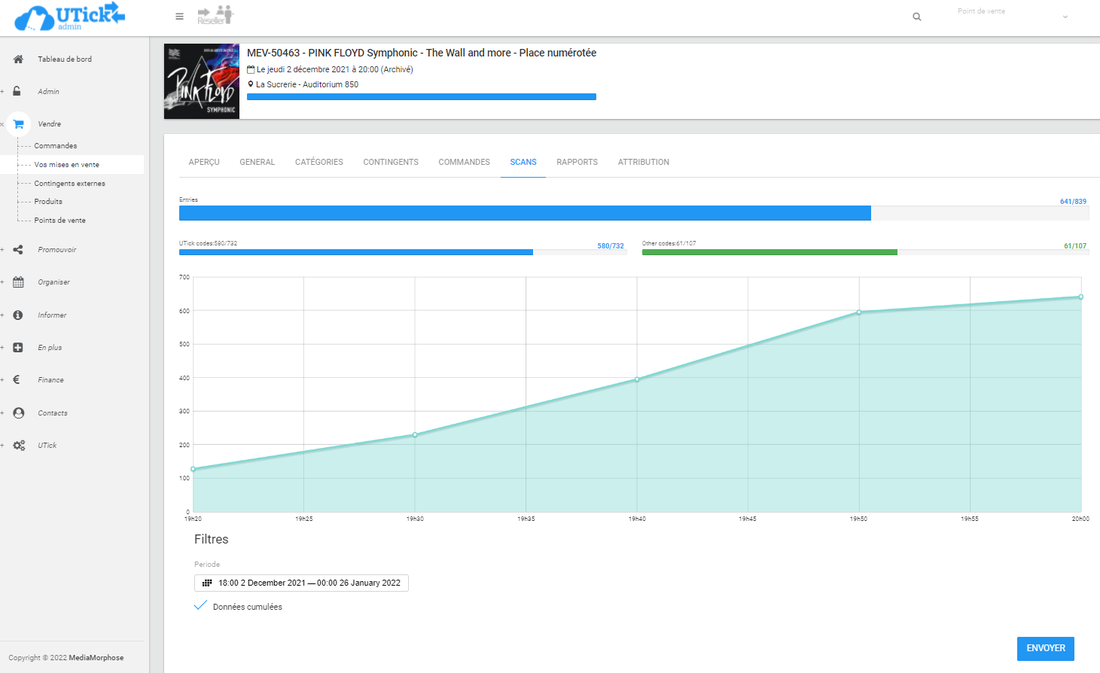Open Tableau de bord home icon

[18, 59]
